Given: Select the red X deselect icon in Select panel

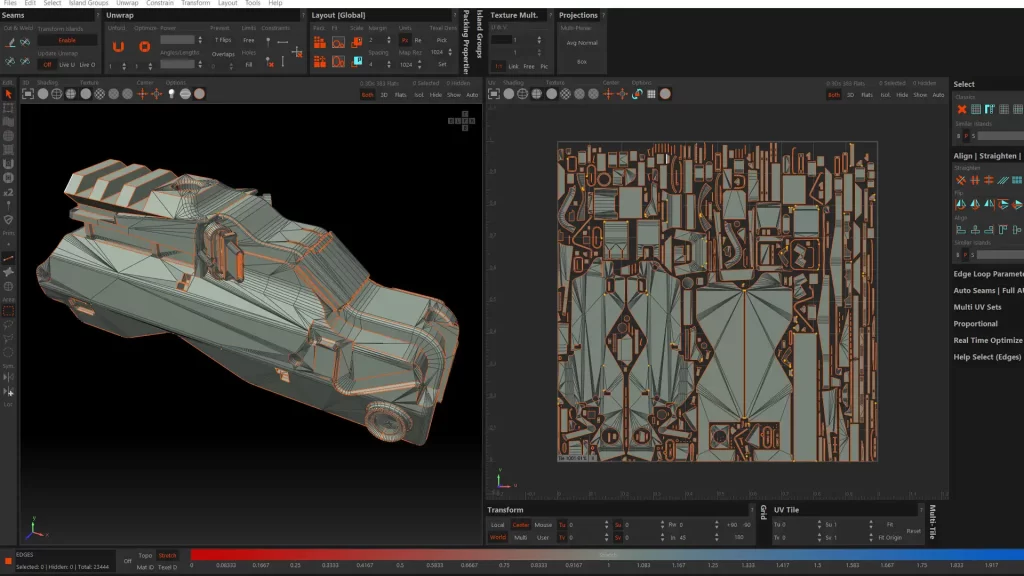Looking at the screenshot, I should tap(961, 109).
